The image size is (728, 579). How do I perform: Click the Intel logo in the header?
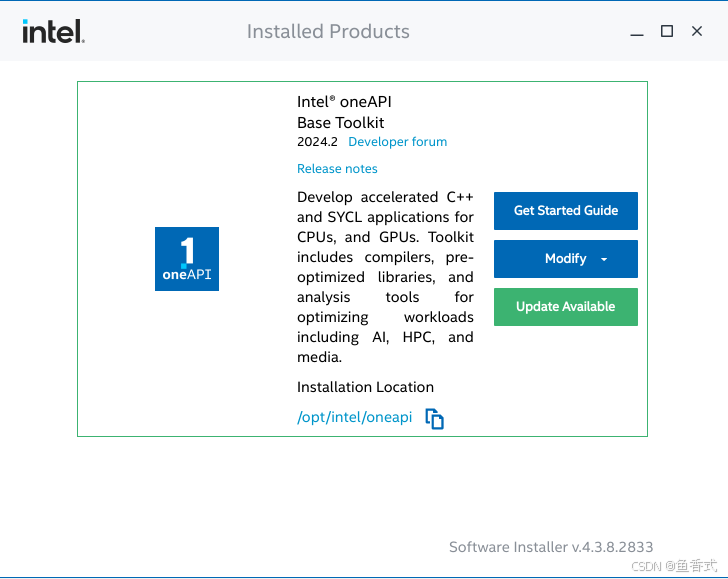point(53,32)
